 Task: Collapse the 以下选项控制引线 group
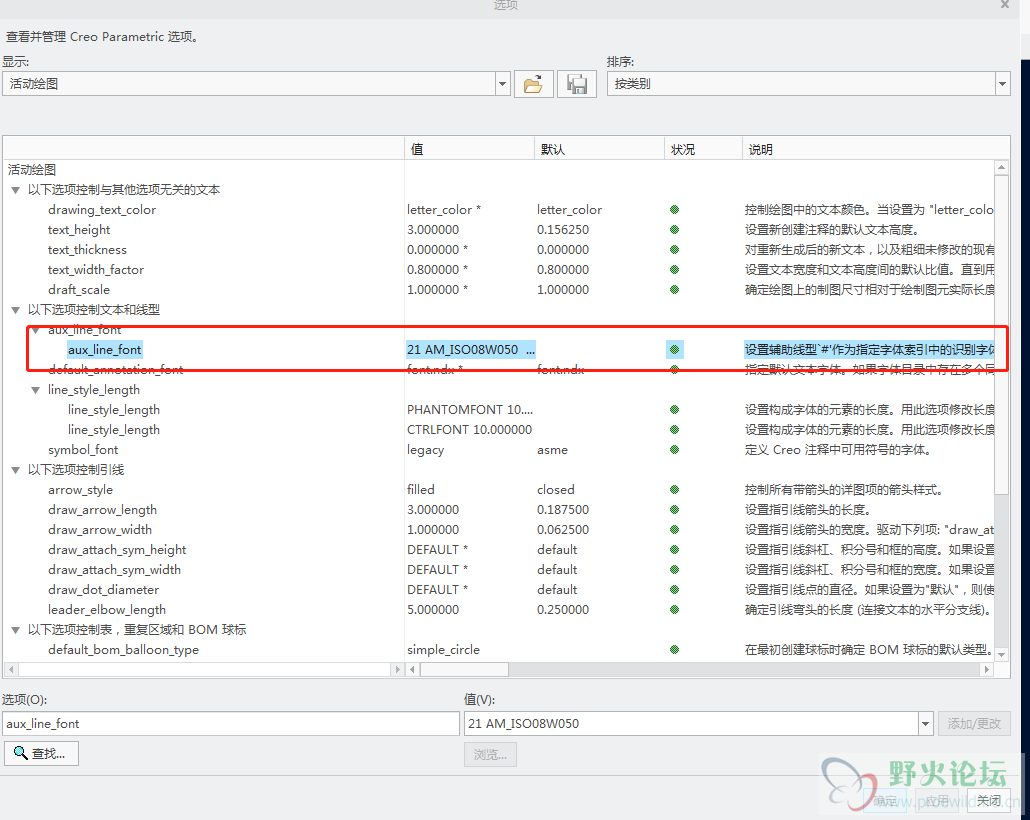(x=15, y=470)
